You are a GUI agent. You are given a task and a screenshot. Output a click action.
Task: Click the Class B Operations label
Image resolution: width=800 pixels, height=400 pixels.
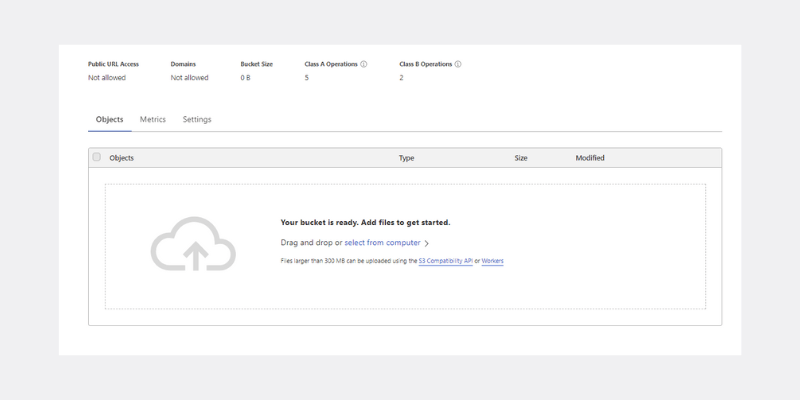[x=426, y=64]
